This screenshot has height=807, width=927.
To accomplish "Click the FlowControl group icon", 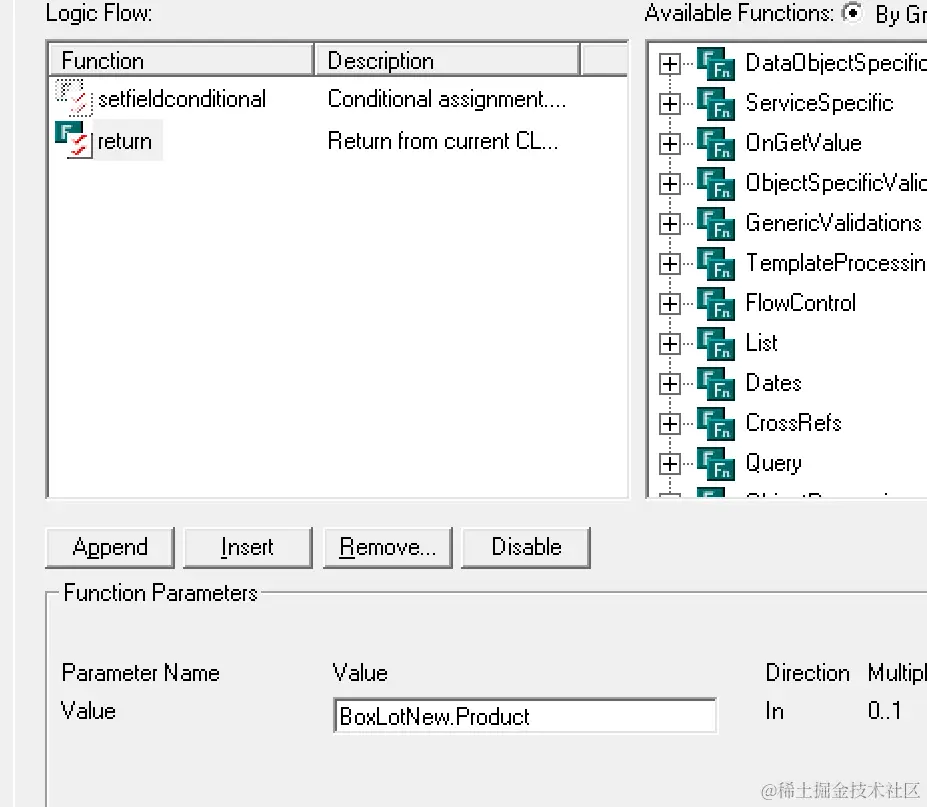I will (x=715, y=303).
